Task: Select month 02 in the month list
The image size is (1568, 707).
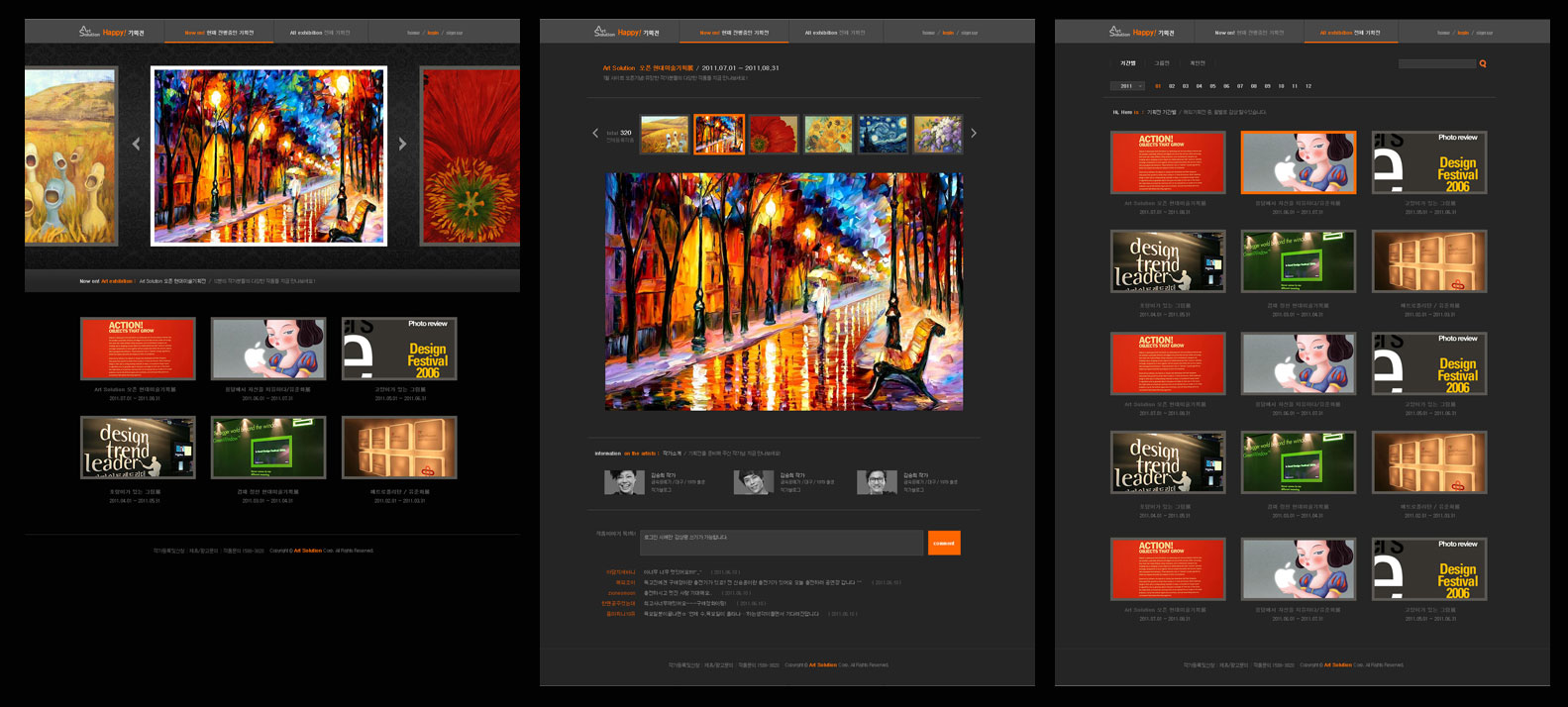Action: click(x=1172, y=86)
